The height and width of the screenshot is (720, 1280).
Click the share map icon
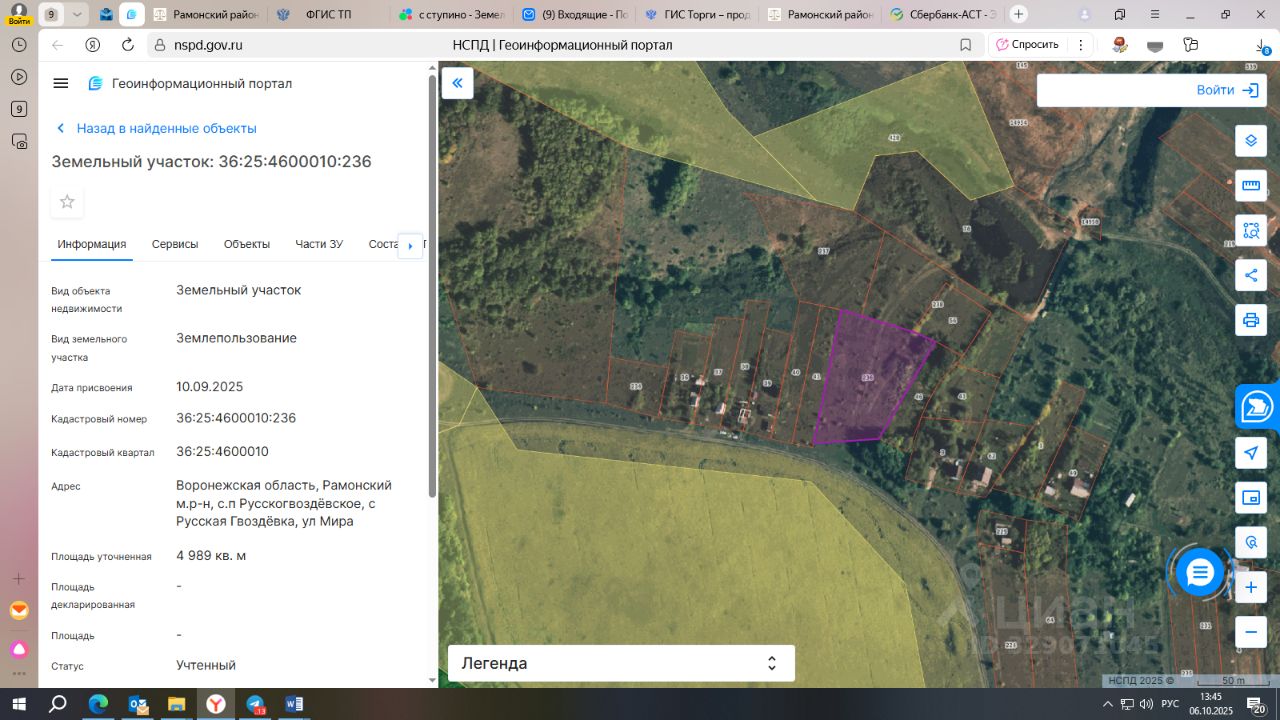pyautogui.click(x=1251, y=275)
